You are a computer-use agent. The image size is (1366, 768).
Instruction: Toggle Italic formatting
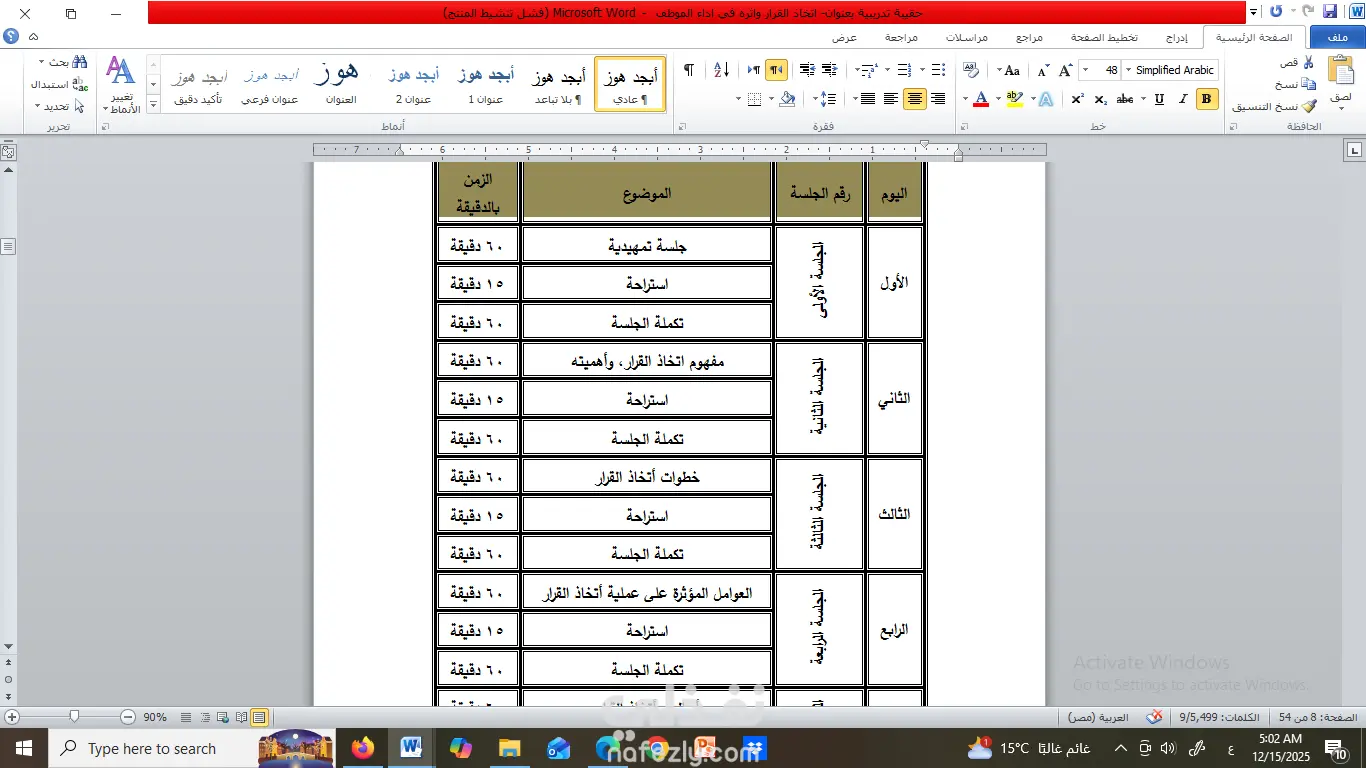pos(1183,99)
